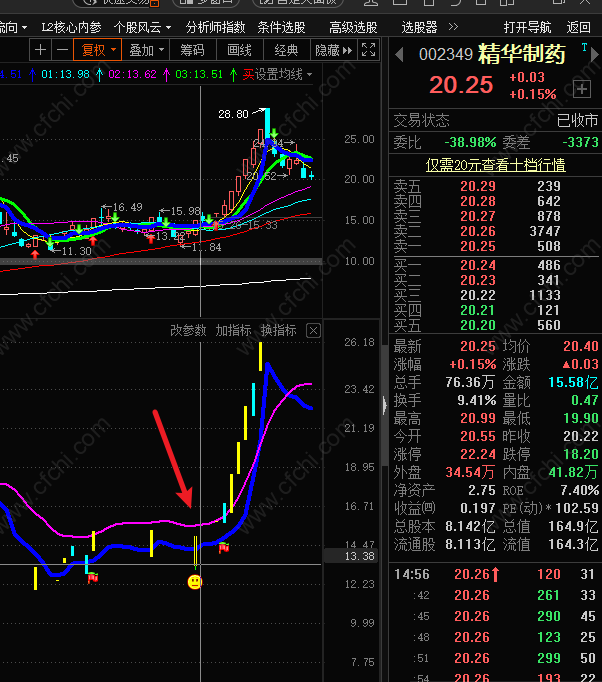Click 委比 value -38.98%
Image resolution: width=602 pixels, height=682 pixels.
click(x=470, y=142)
